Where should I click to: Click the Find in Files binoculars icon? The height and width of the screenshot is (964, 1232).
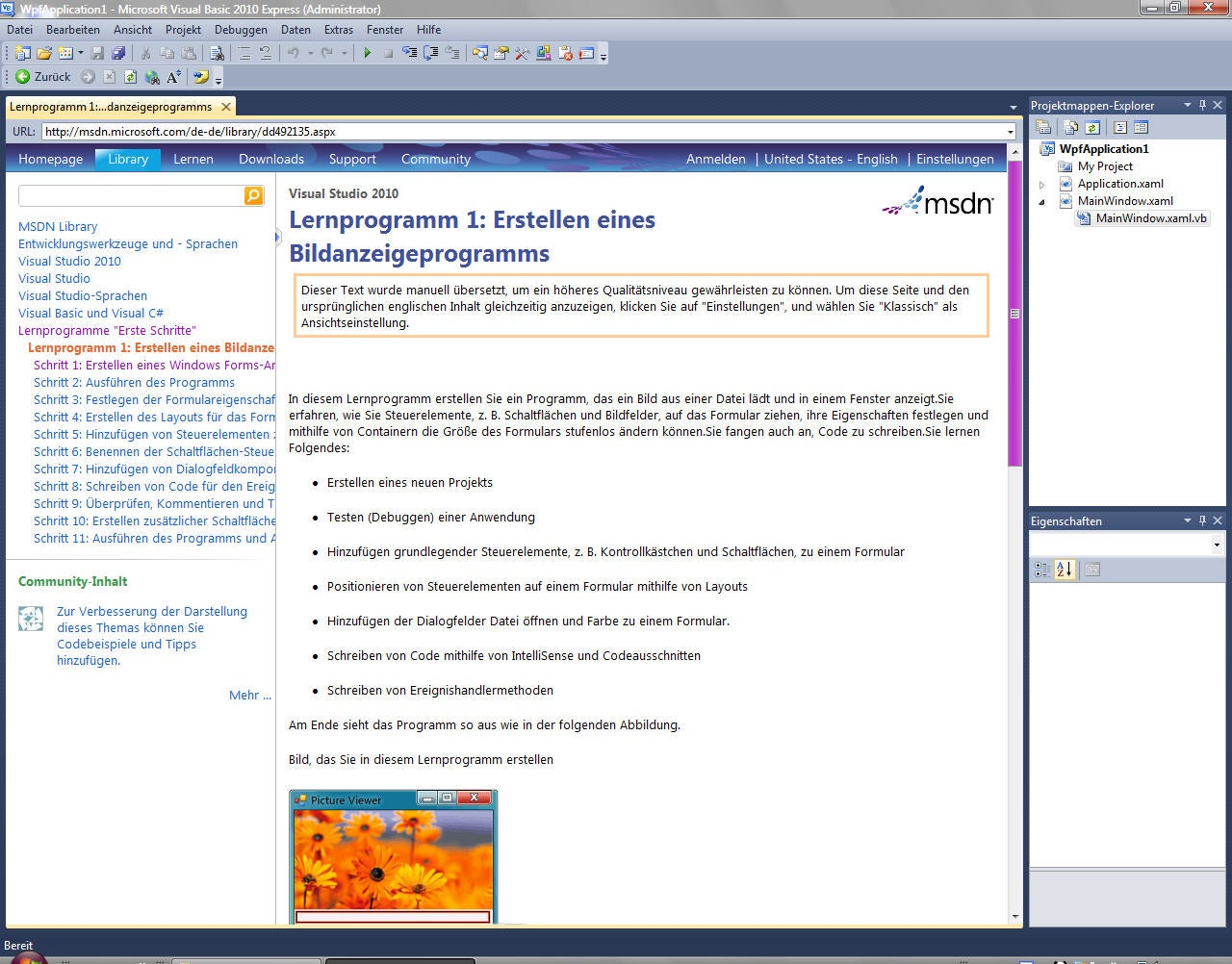pos(218,54)
